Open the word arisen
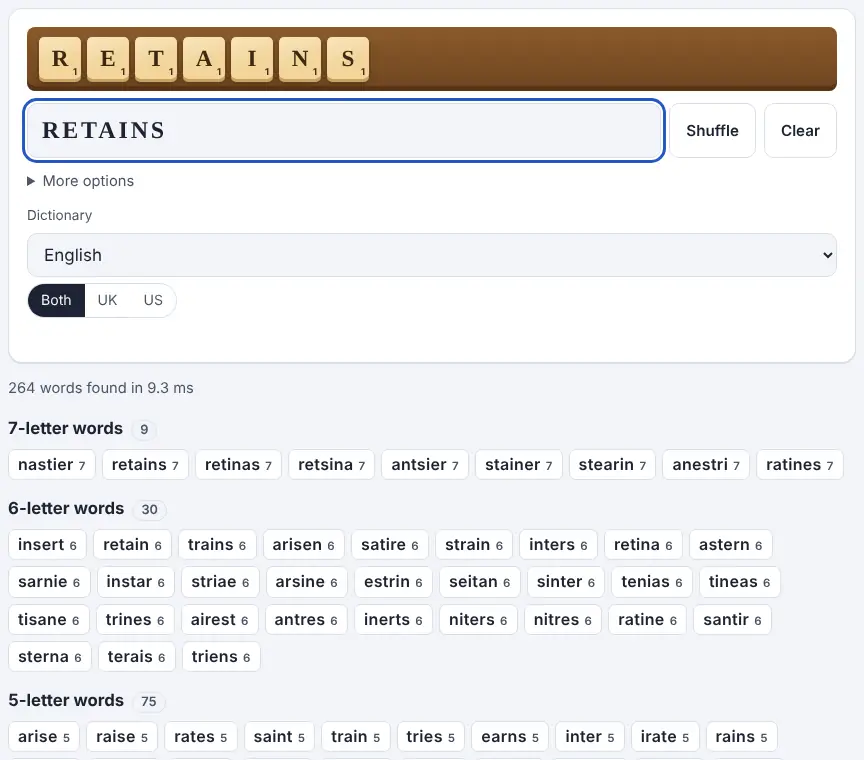Screen dimensions: 864x760 [304, 545]
